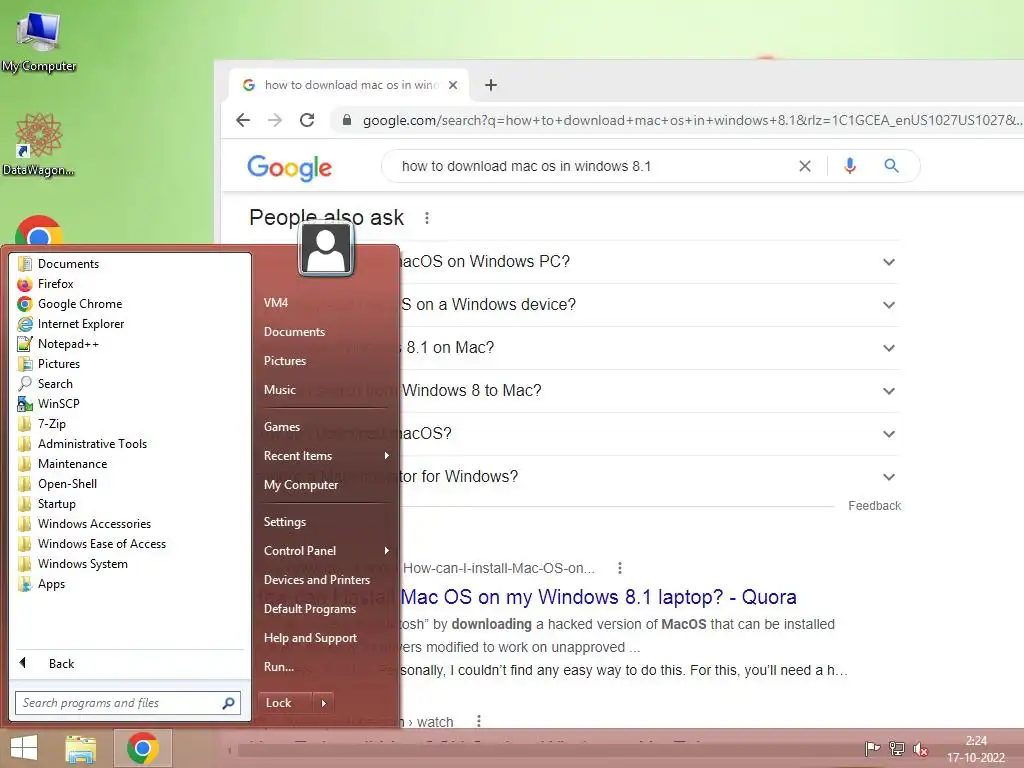Click the user account picture in Start menu

tap(326, 249)
